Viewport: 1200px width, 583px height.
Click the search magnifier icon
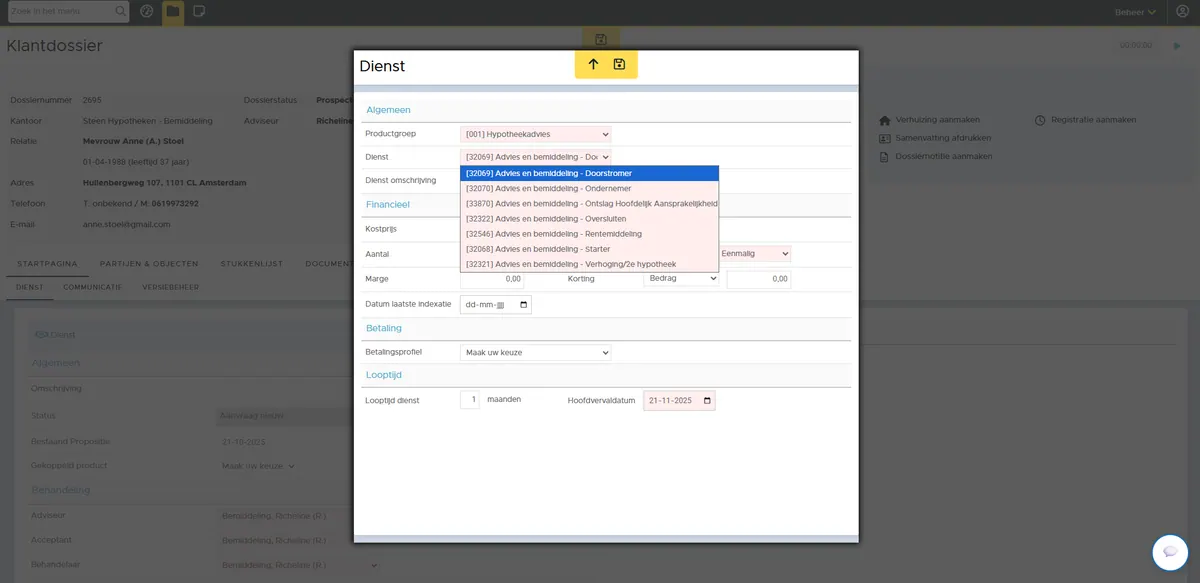point(121,12)
